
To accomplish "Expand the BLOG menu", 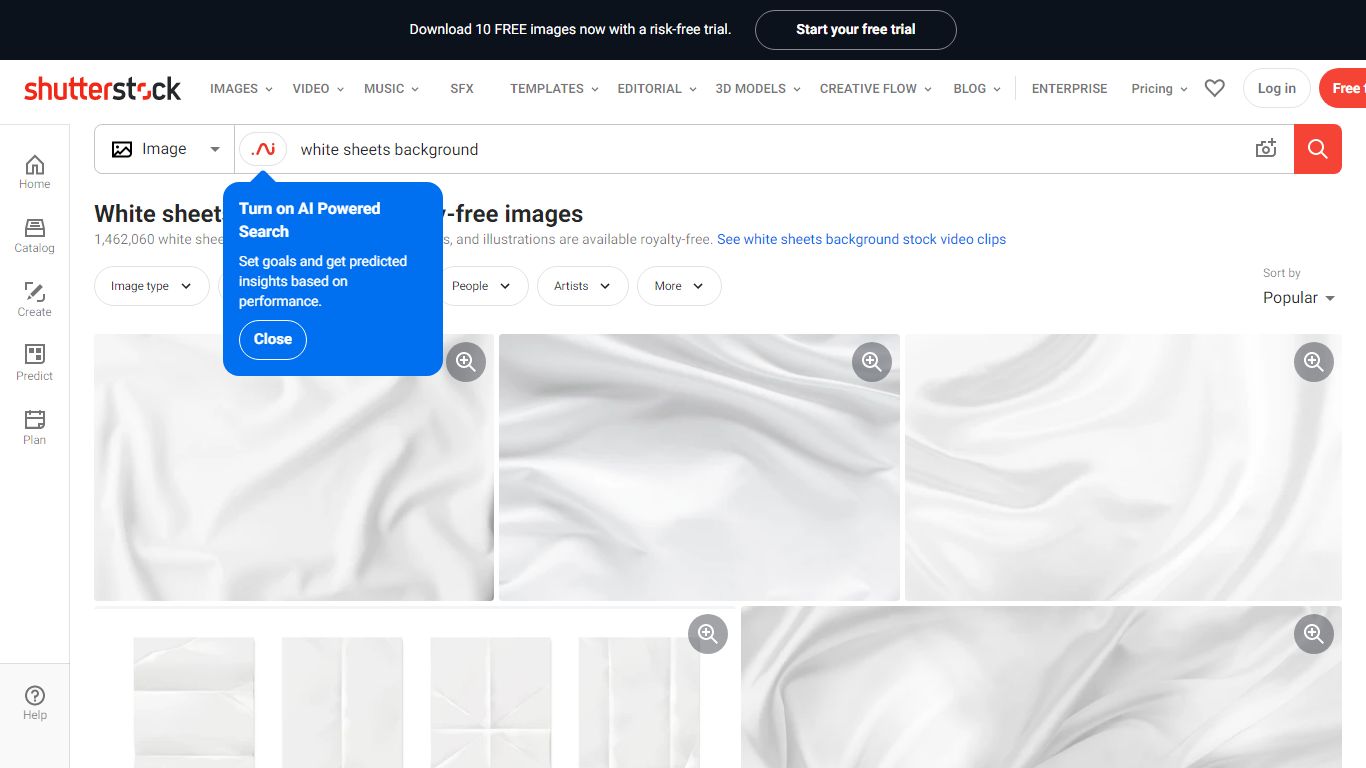I will coord(977,88).
